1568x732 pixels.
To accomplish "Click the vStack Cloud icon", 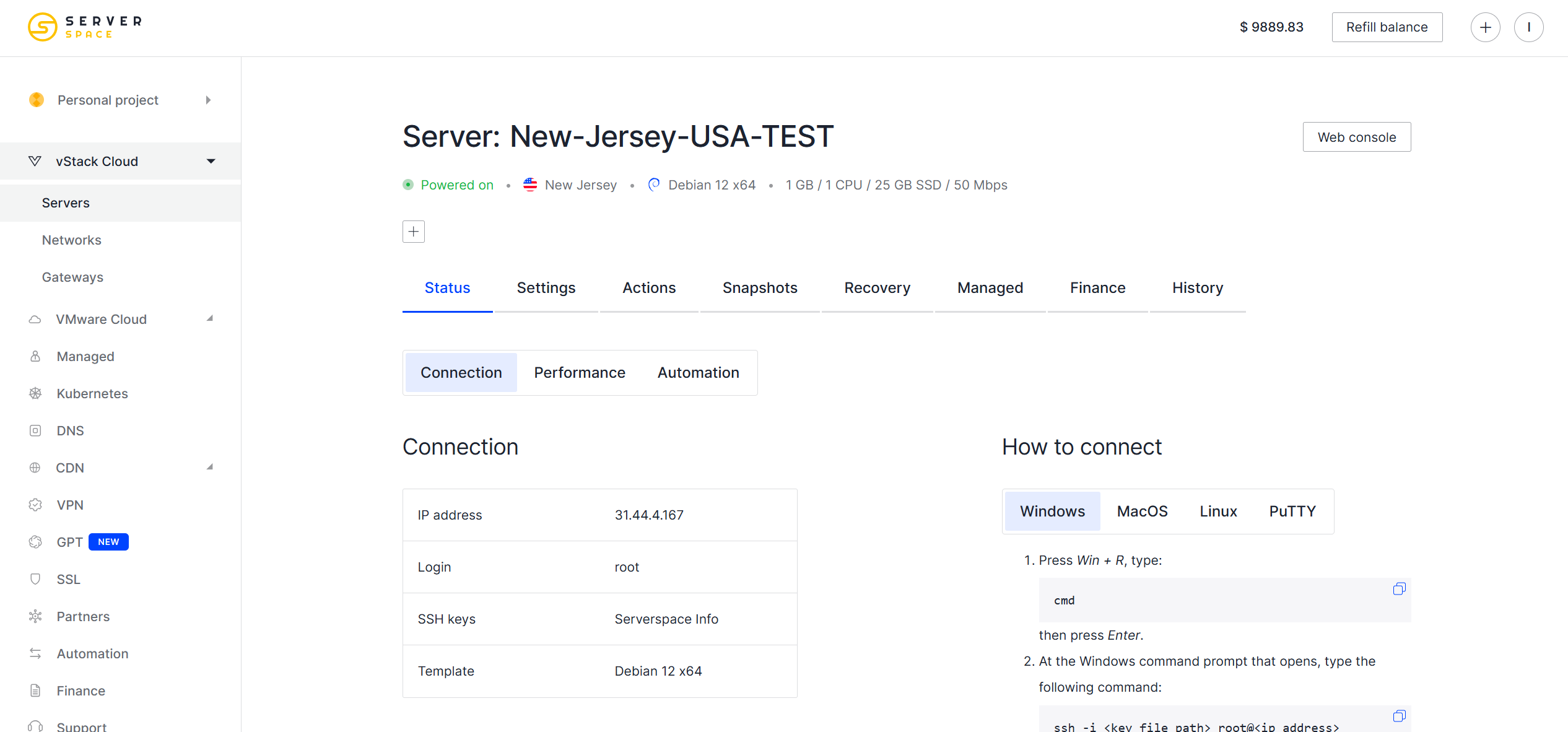I will pyautogui.click(x=35, y=161).
